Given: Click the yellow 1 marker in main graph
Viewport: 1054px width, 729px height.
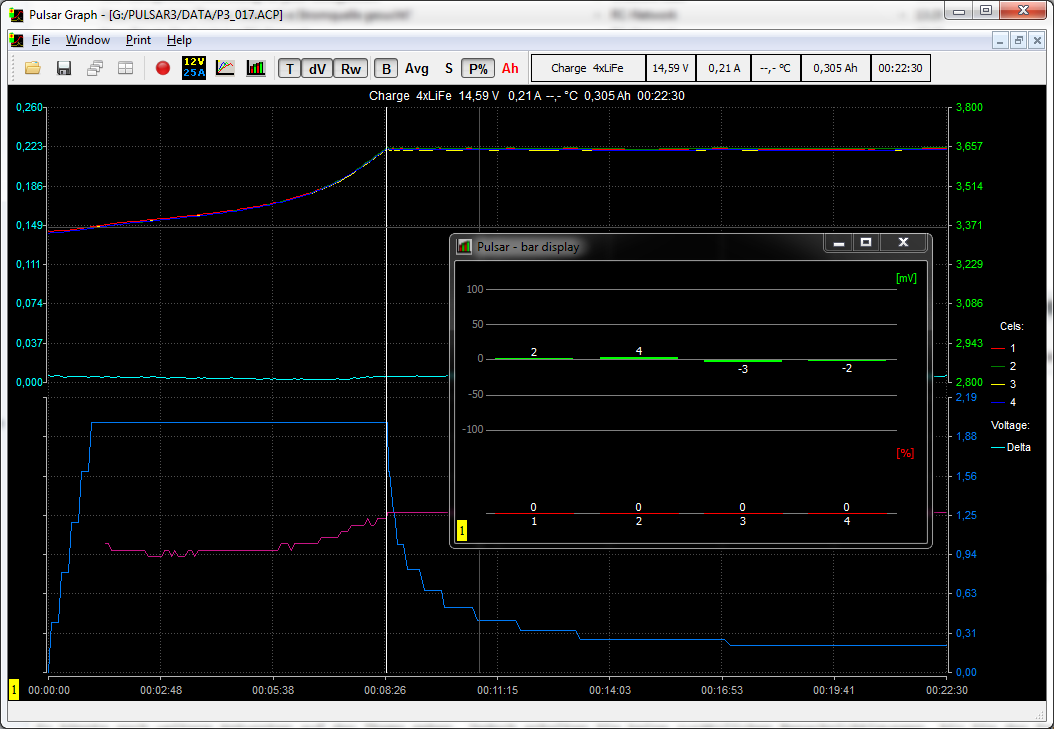Looking at the screenshot, I should [14, 689].
